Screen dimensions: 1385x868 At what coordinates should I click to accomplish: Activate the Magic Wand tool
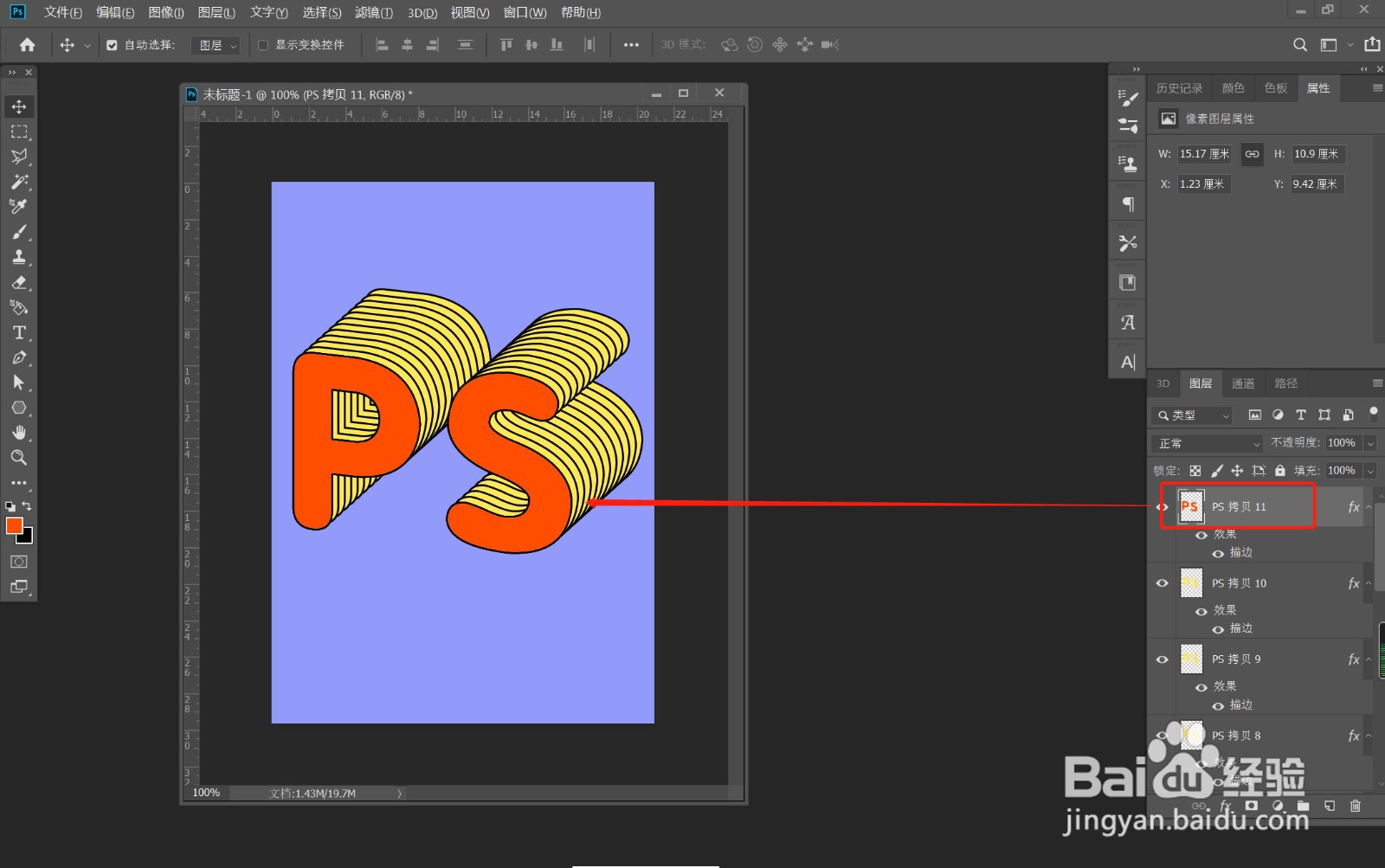click(x=19, y=182)
